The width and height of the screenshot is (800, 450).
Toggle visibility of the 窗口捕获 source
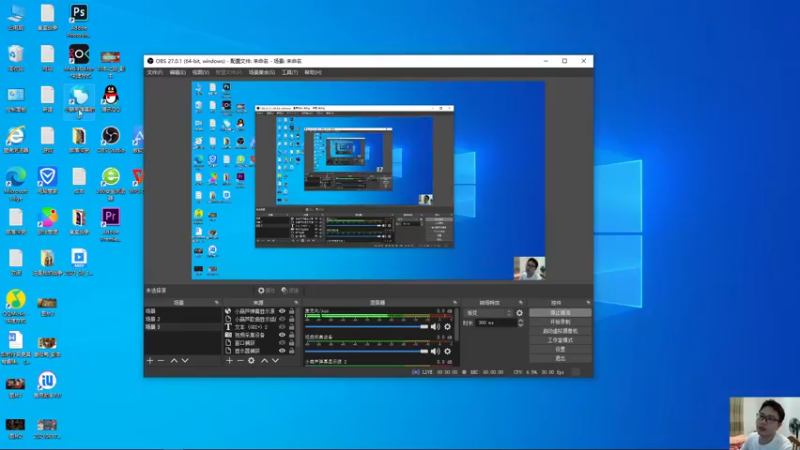tap(282, 343)
